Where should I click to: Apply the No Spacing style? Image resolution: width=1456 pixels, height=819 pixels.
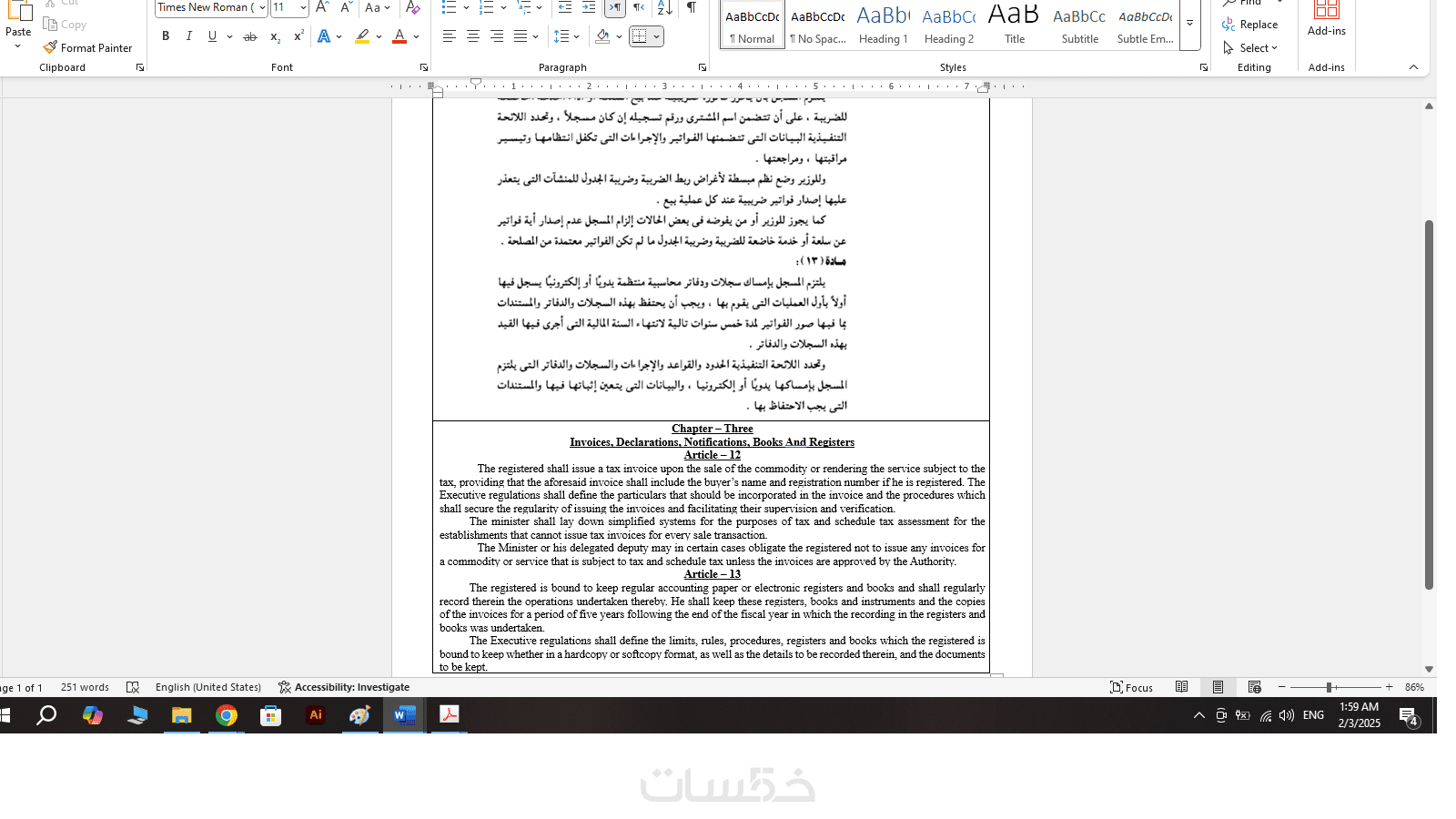tap(818, 25)
